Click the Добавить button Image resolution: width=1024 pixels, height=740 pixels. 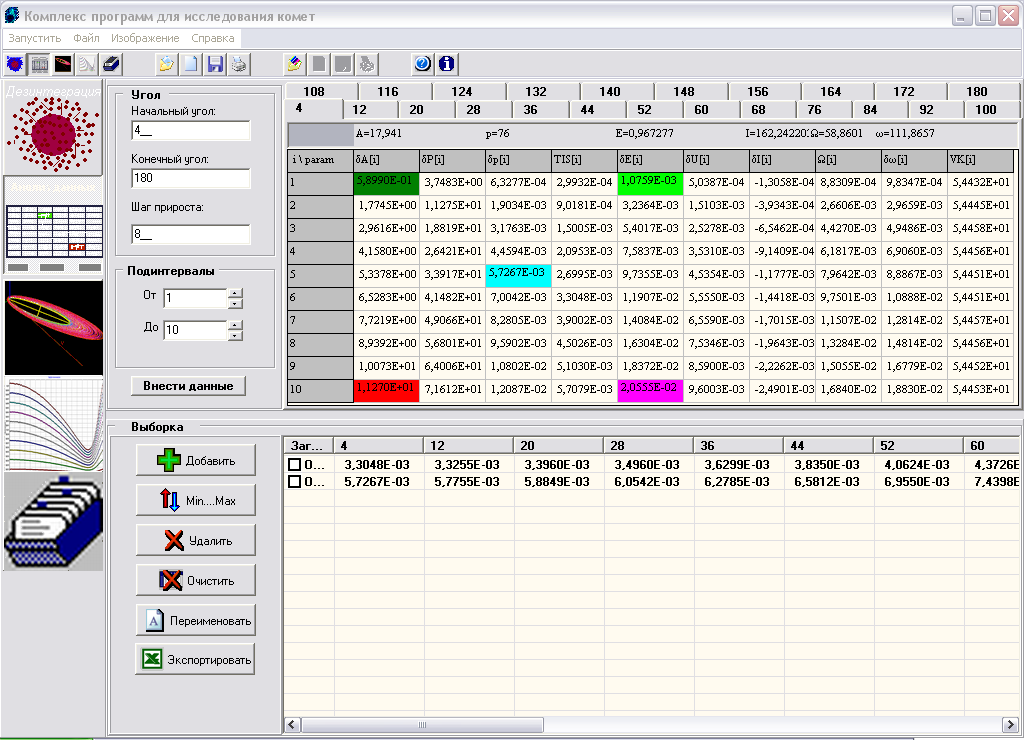[196, 460]
